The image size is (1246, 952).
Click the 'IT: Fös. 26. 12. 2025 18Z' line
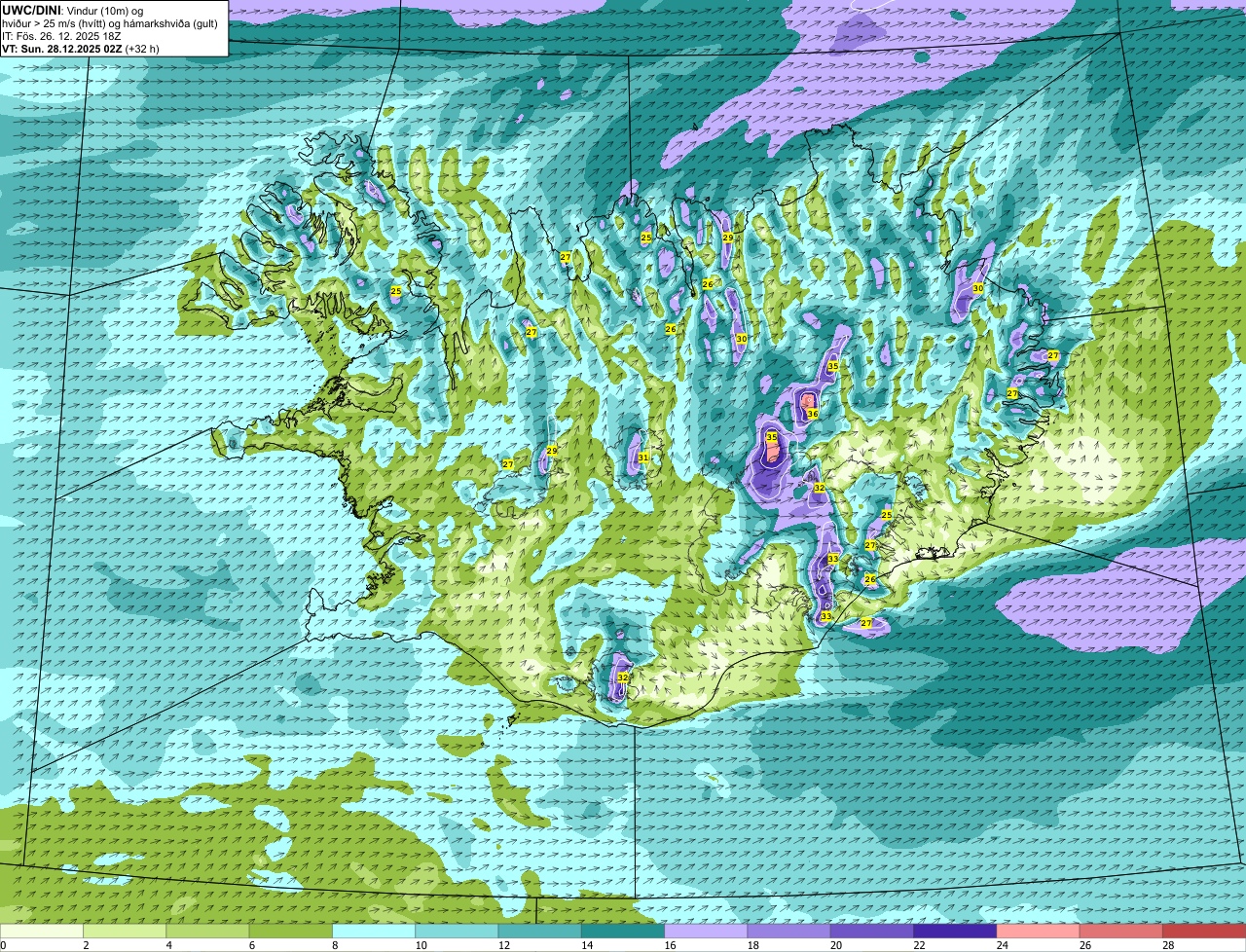(61, 35)
